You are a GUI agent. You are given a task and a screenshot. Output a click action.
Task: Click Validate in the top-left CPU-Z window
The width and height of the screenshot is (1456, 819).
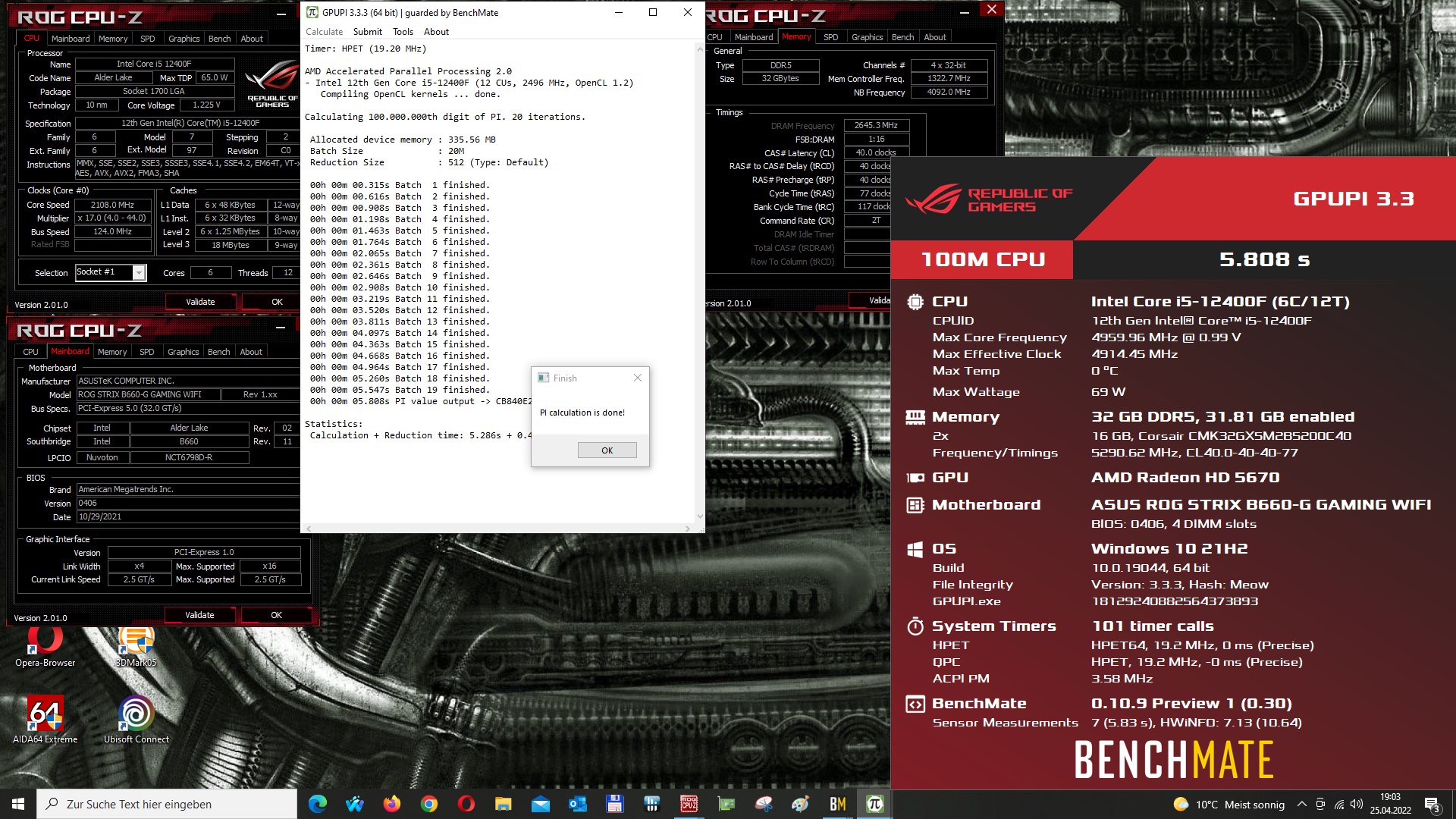click(x=200, y=302)
